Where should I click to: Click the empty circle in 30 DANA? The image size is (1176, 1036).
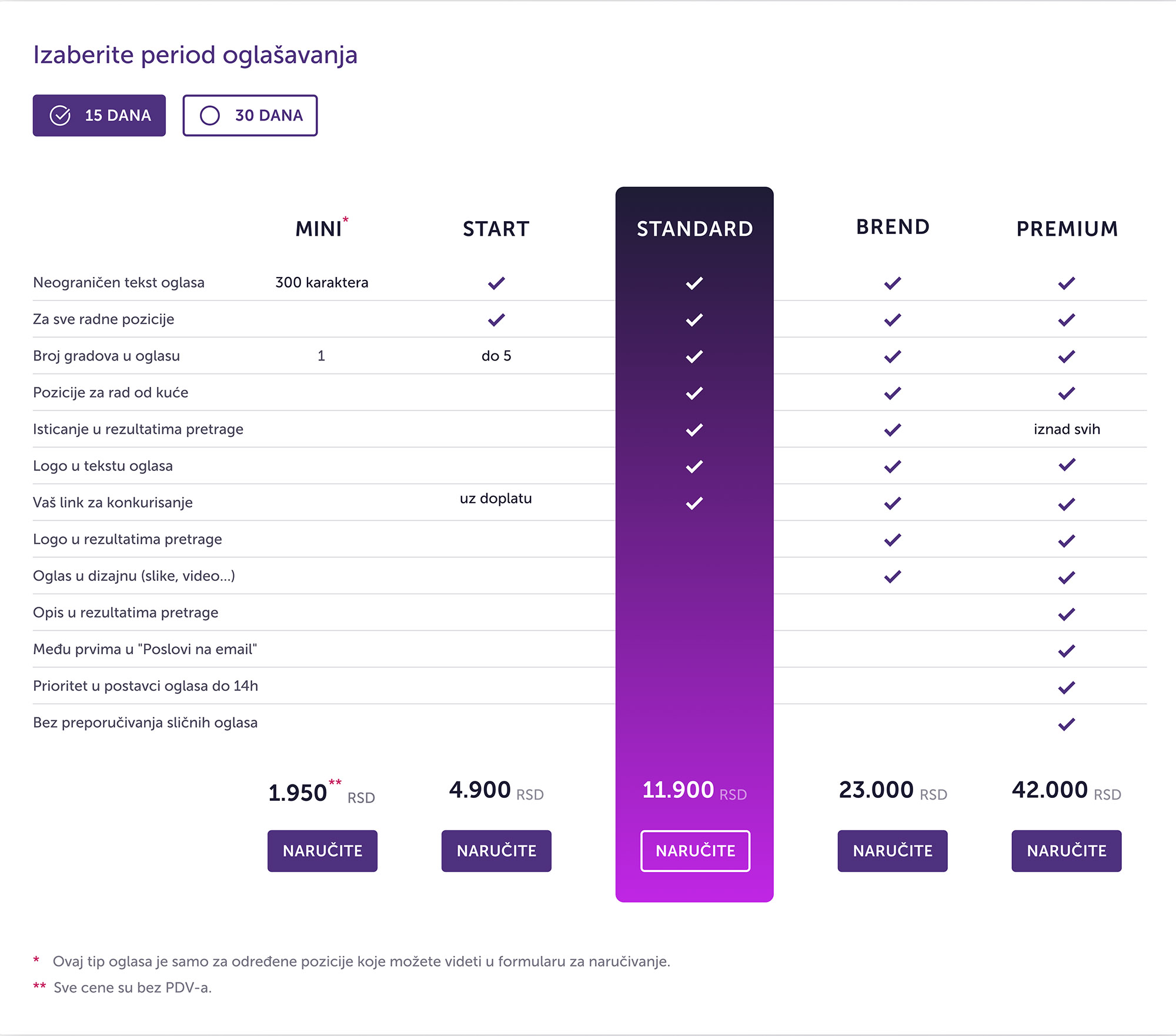pos(210,115)
